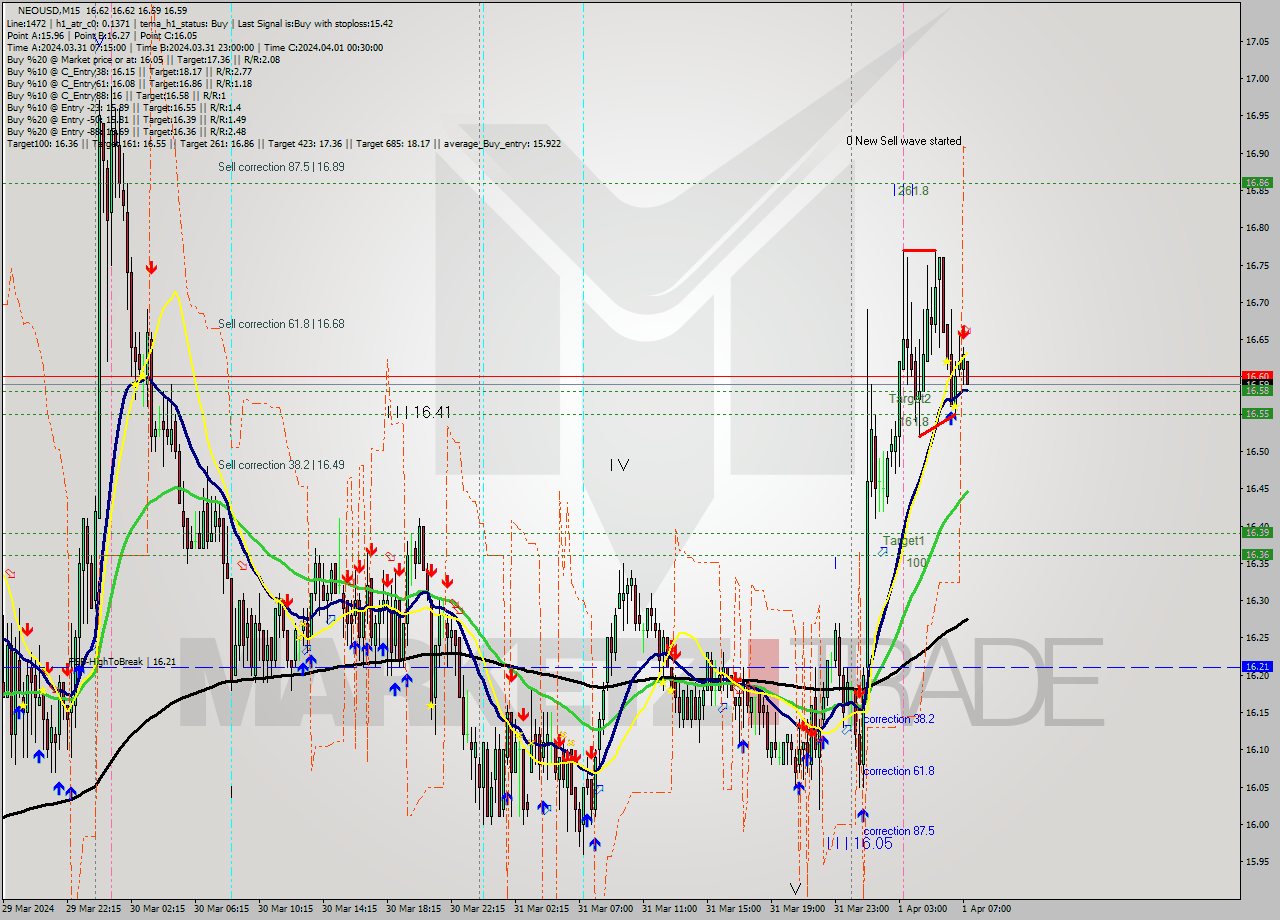Select the '0 New Sell wave started' label

tap(903, 141)
